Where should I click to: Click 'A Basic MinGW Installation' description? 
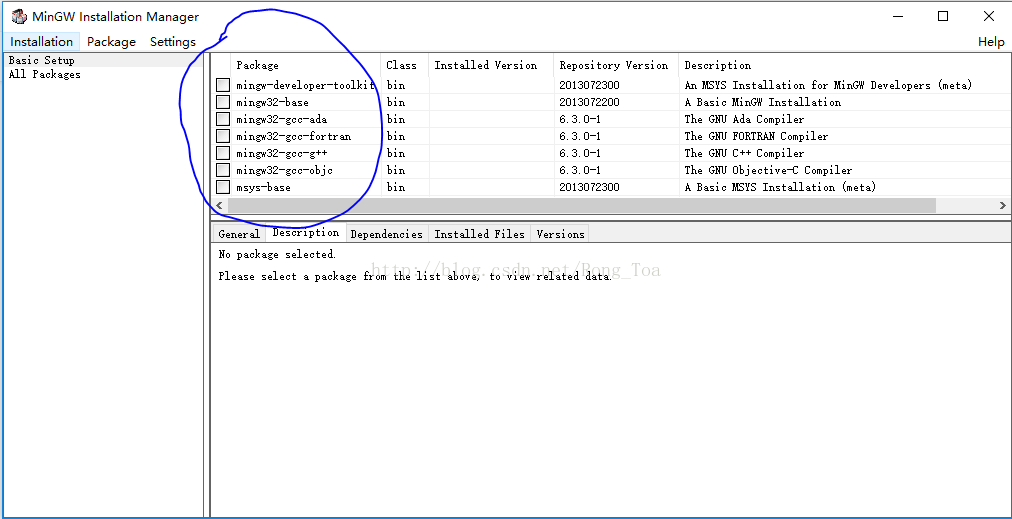click(762, 102)
